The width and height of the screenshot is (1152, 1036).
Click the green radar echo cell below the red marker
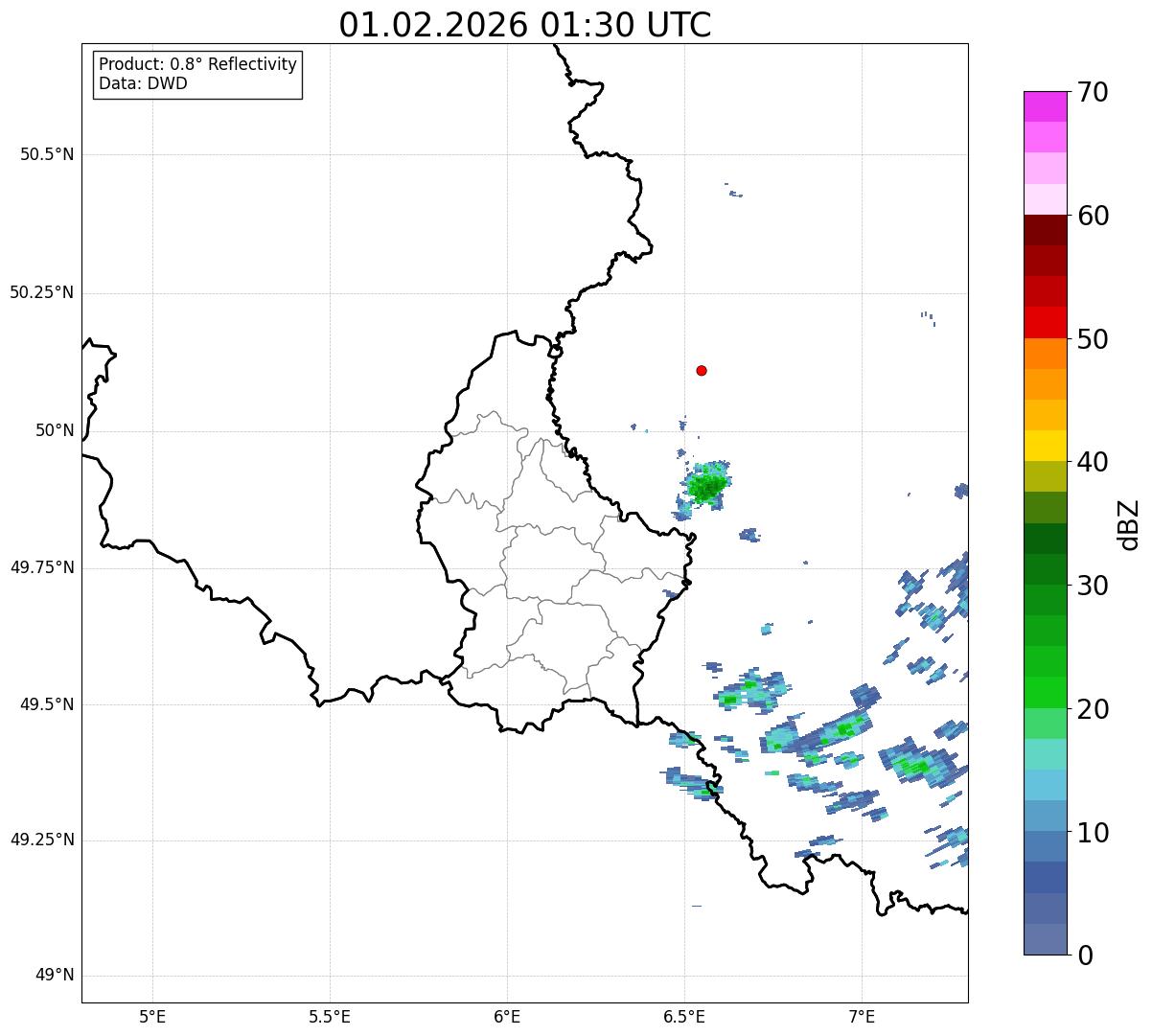[707, 484]
